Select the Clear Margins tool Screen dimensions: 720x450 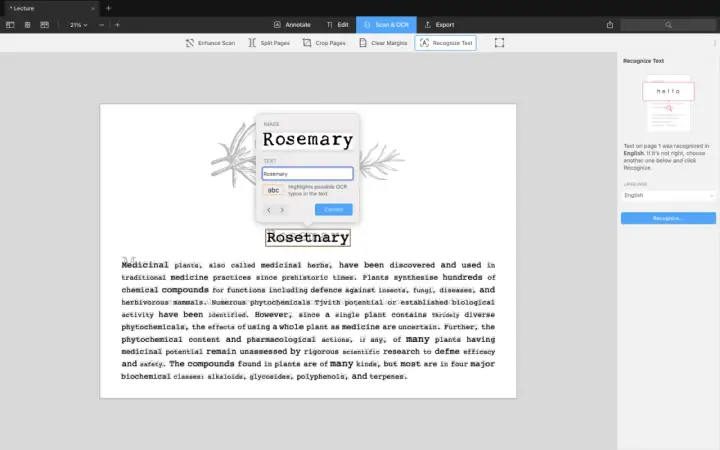(383, 43)
